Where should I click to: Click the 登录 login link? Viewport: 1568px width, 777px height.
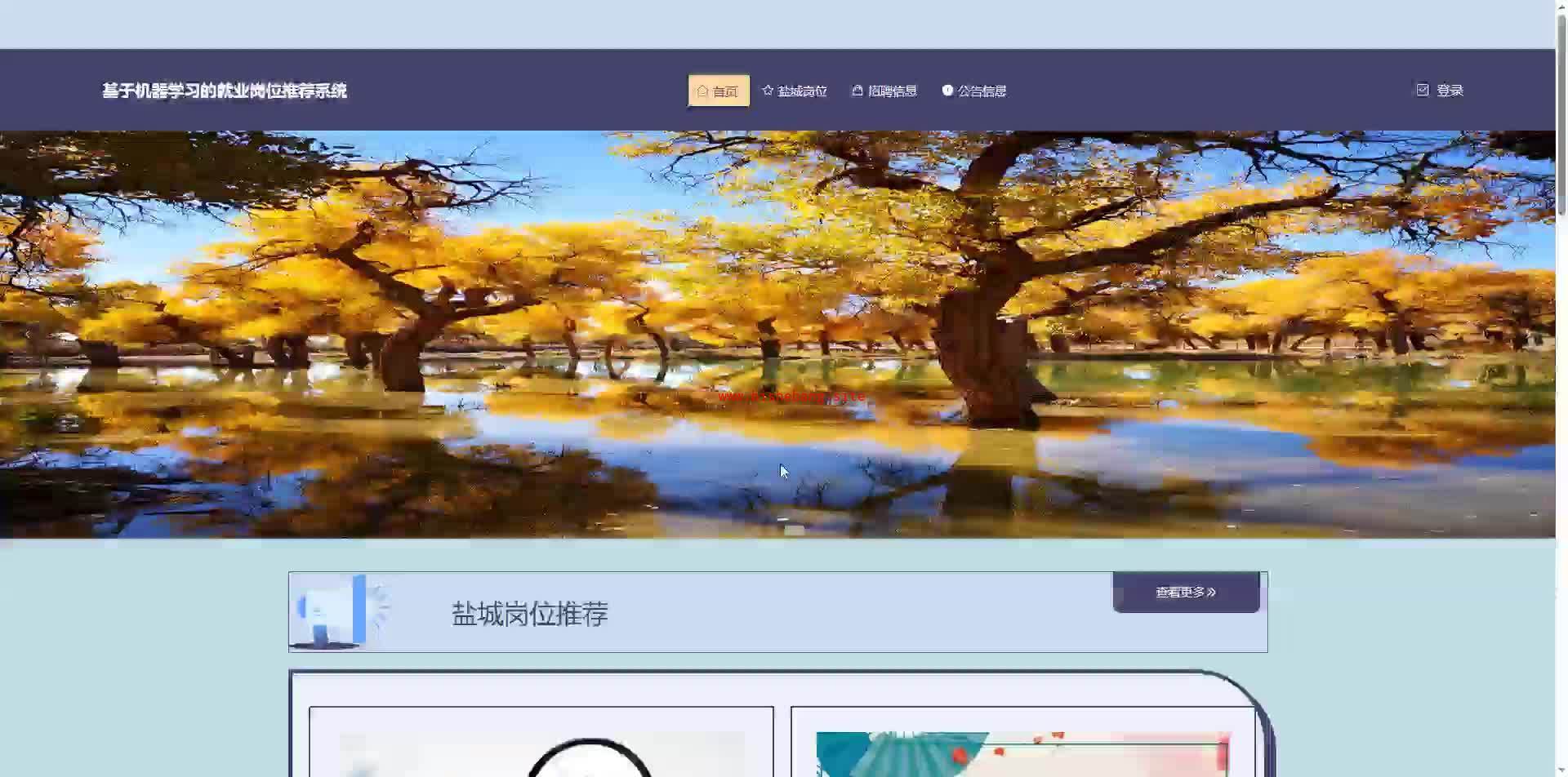click(1440, 90)
